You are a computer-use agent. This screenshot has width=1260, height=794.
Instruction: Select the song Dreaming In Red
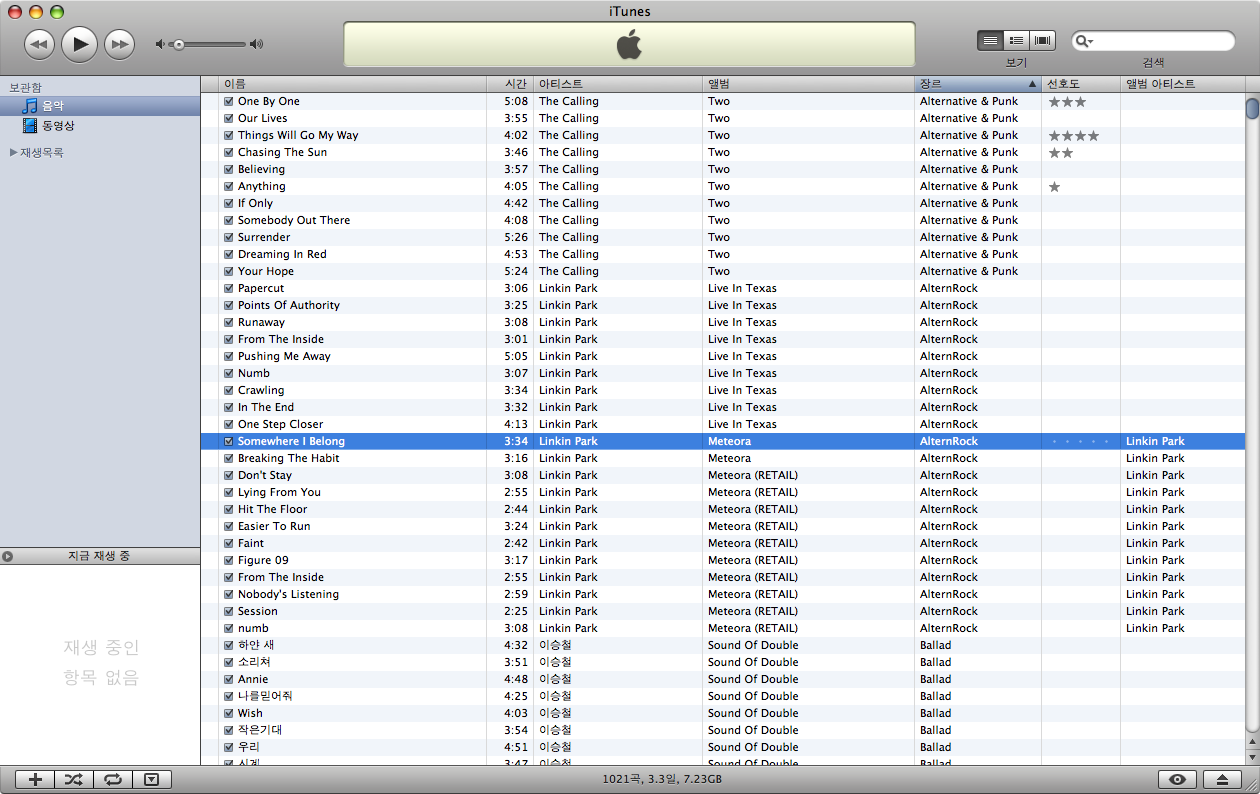pyautogui.click(x=282, y=254)
